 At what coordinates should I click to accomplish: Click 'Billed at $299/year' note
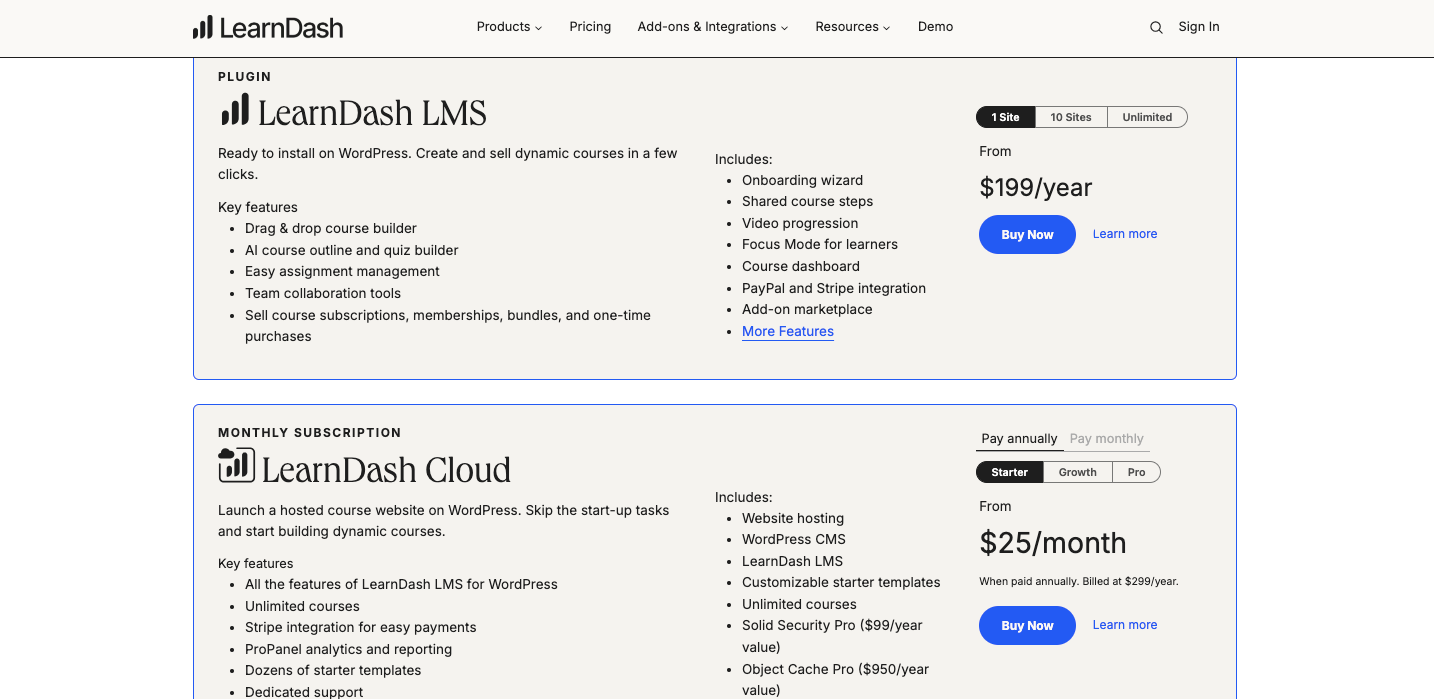[1130, 581]
